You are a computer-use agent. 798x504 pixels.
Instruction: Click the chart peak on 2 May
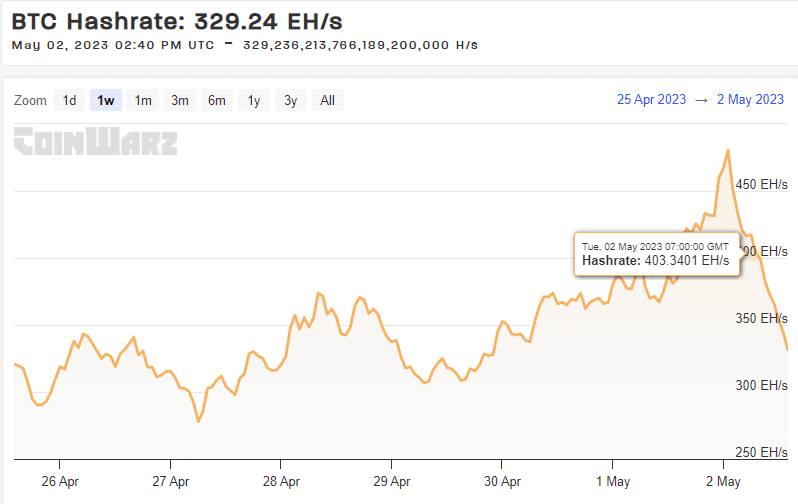728,150
